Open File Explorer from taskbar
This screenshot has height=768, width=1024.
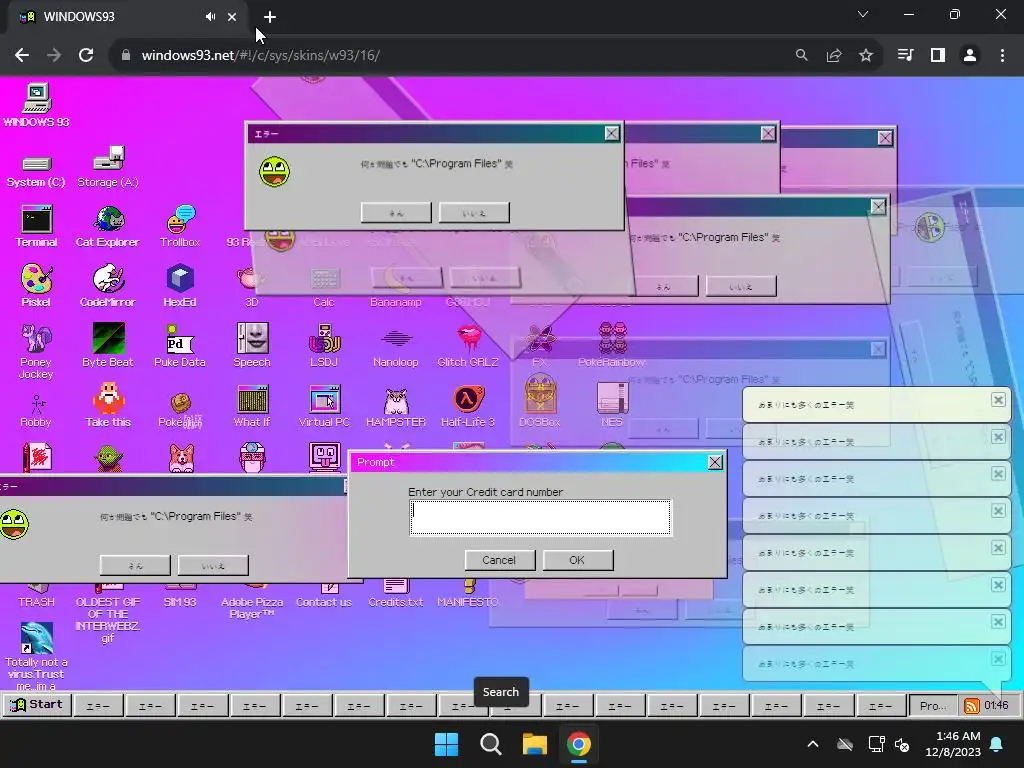[x=535, y=744]
